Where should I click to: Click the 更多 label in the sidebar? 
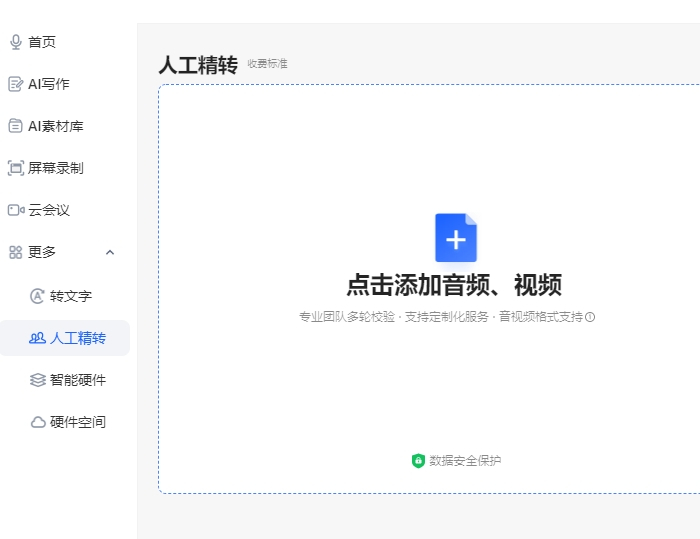pyautogui.click(x=42, y=252)
